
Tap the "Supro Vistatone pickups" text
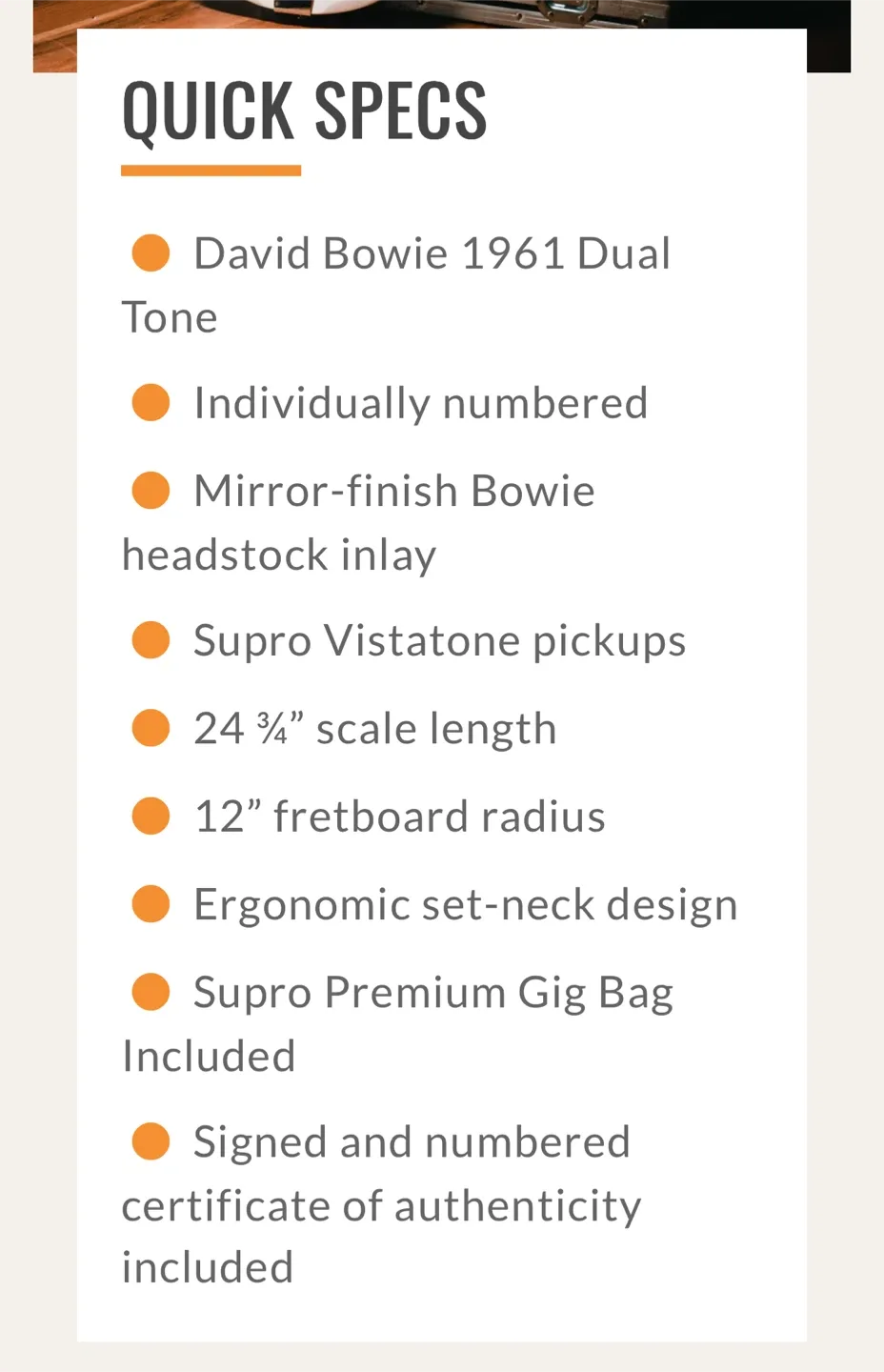(x=439, y=640)
